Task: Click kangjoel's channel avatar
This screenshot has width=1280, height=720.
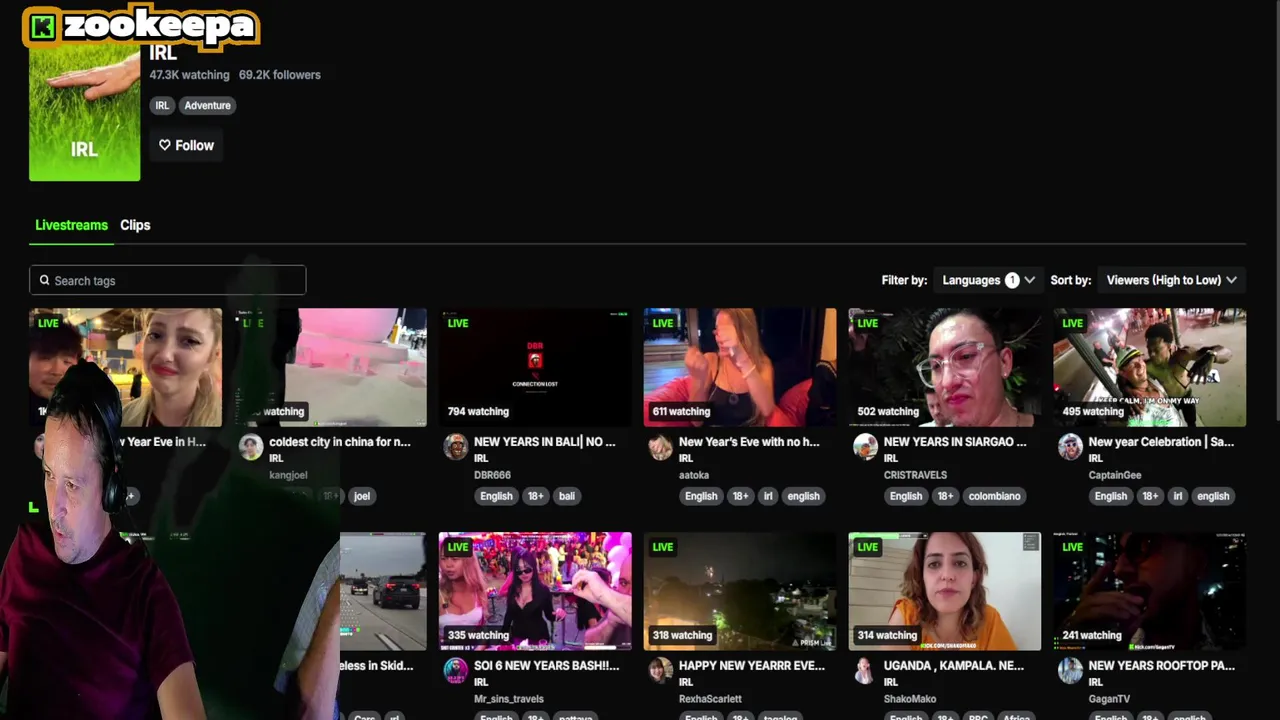Action: point(251,447)
